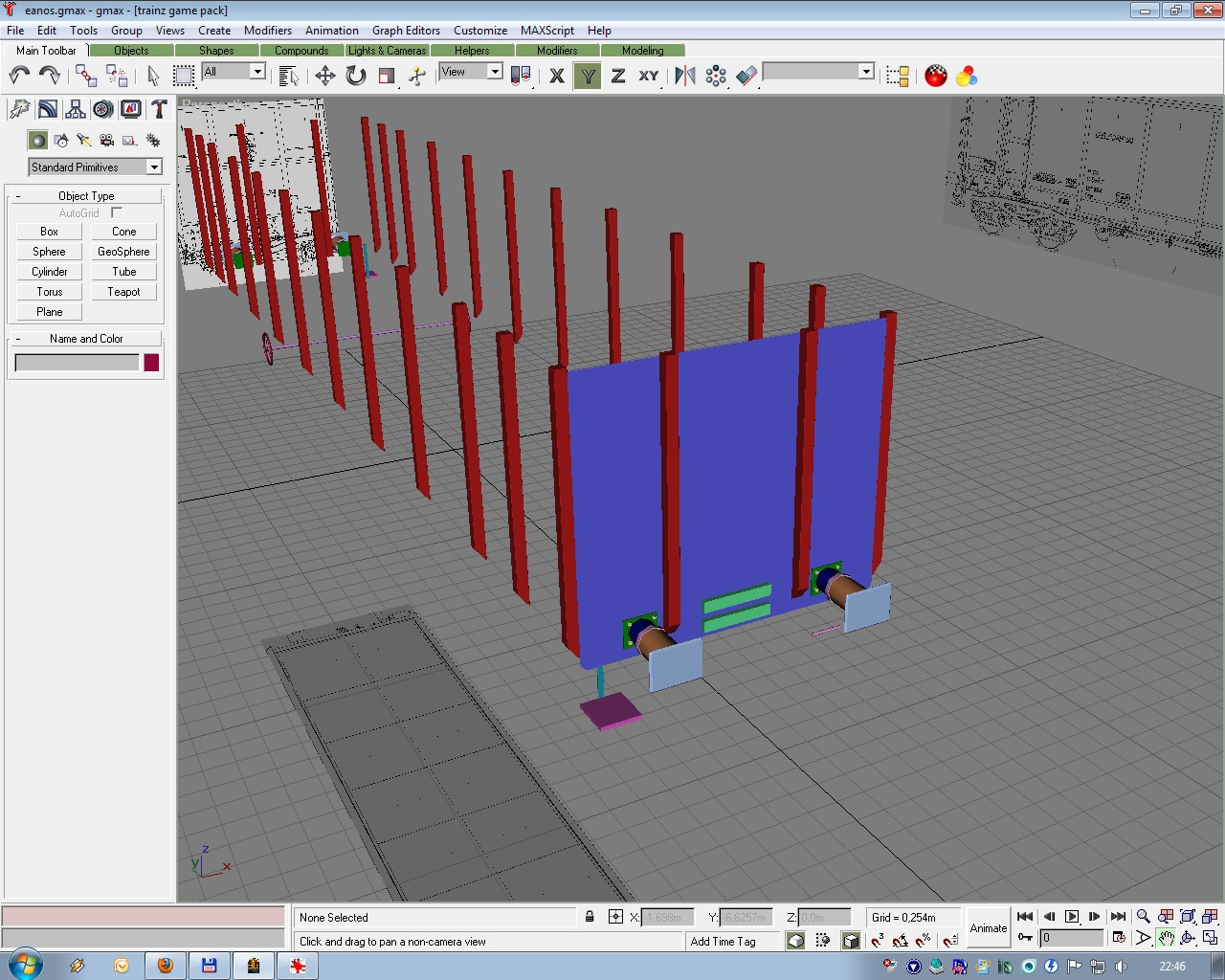Click the Align tool icon
The width and height of the screenshot is (1225, 980).
click(x=746, y=76)
